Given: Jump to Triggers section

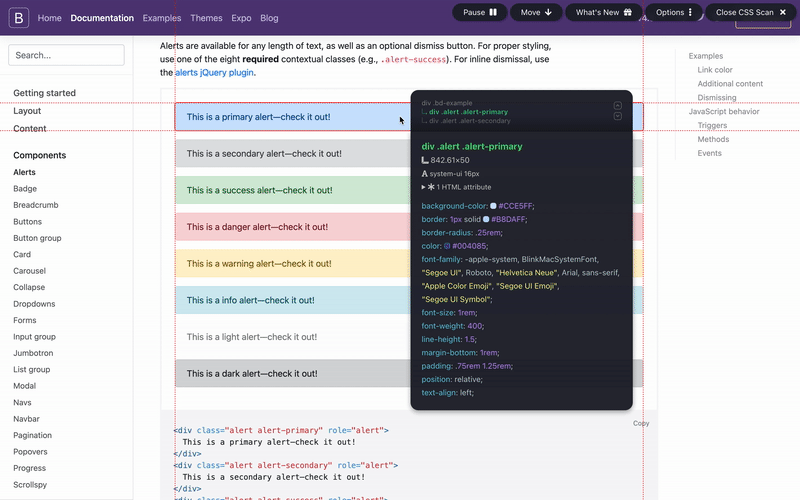Looking at the screenshot, I should tap(712, 126).
